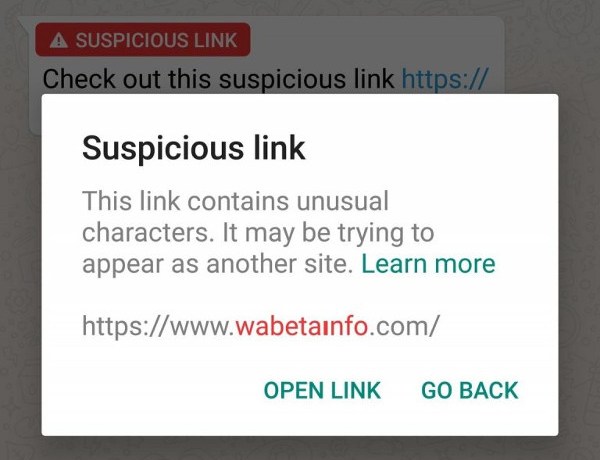600x460 pixels.
Task: Click the "unusual characters" warning description text
Action: (x=258, y=217)
